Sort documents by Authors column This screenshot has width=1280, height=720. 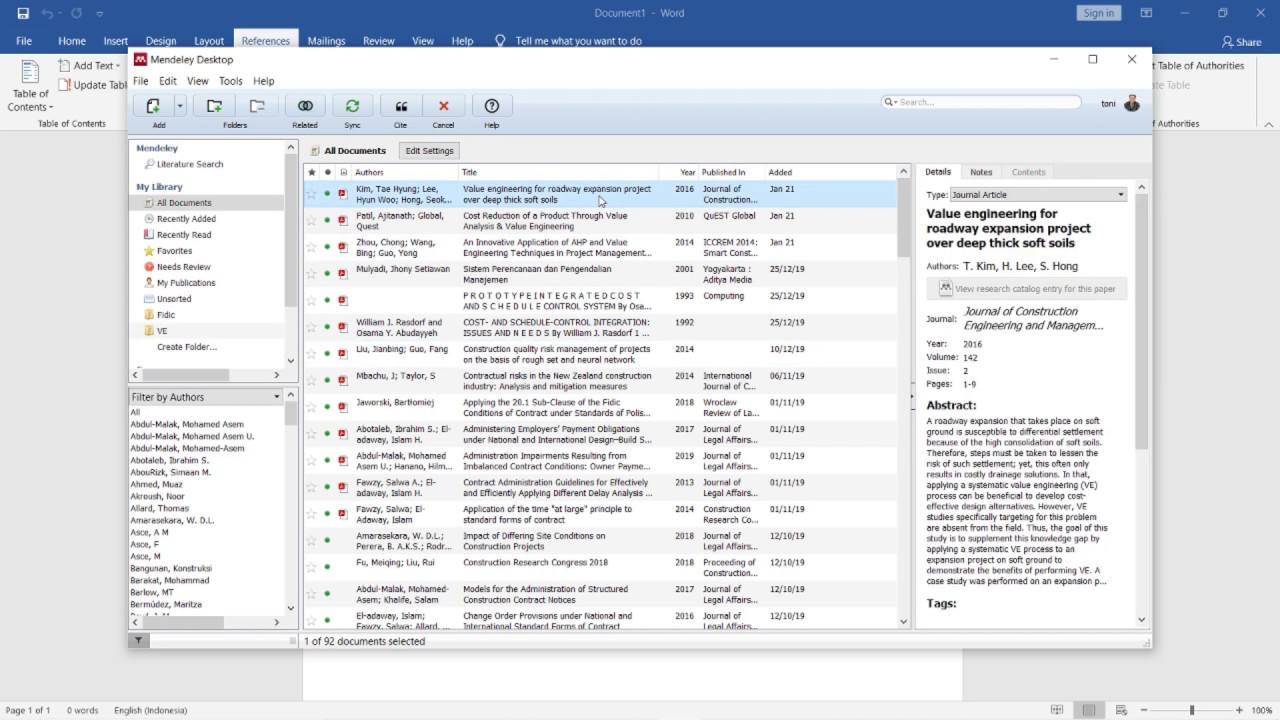click(x=405, y=172)
